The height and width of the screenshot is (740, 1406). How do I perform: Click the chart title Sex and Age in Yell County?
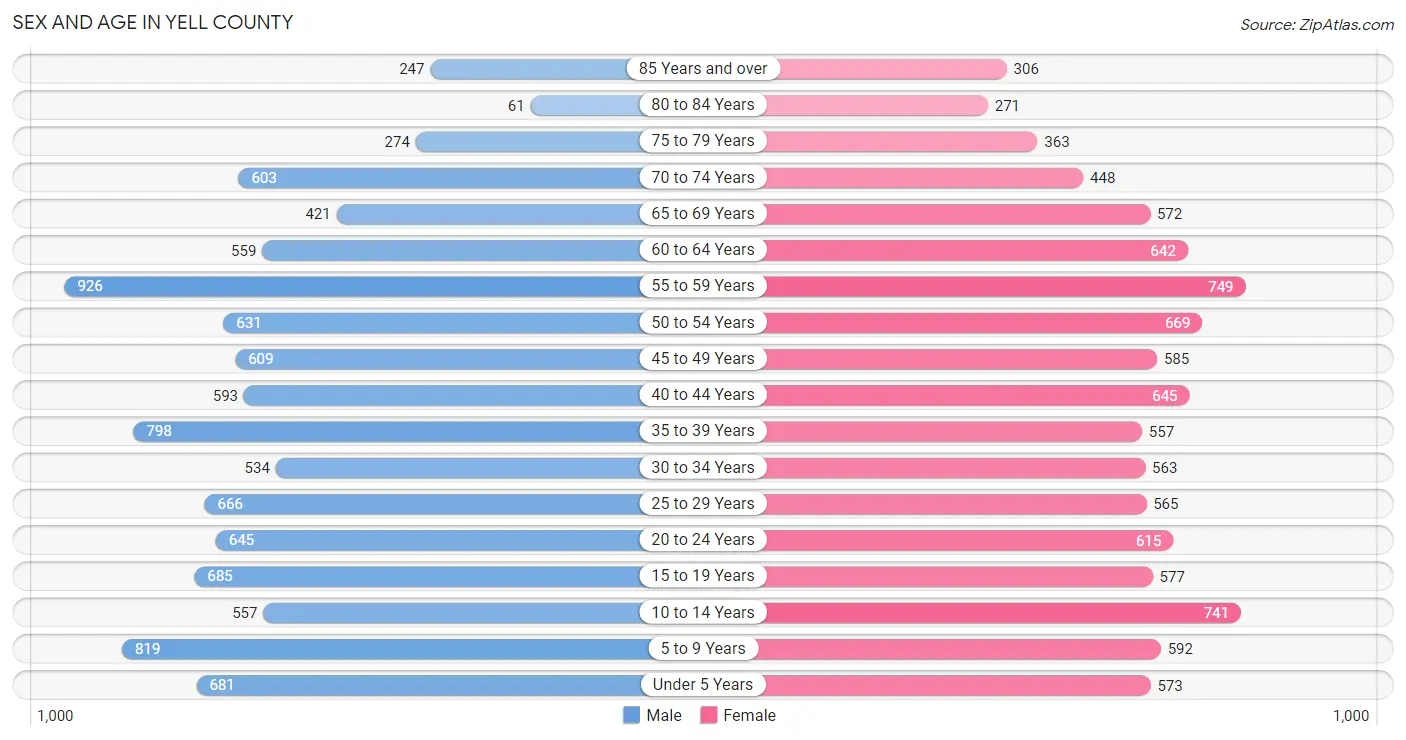click(x=153, y=22)
